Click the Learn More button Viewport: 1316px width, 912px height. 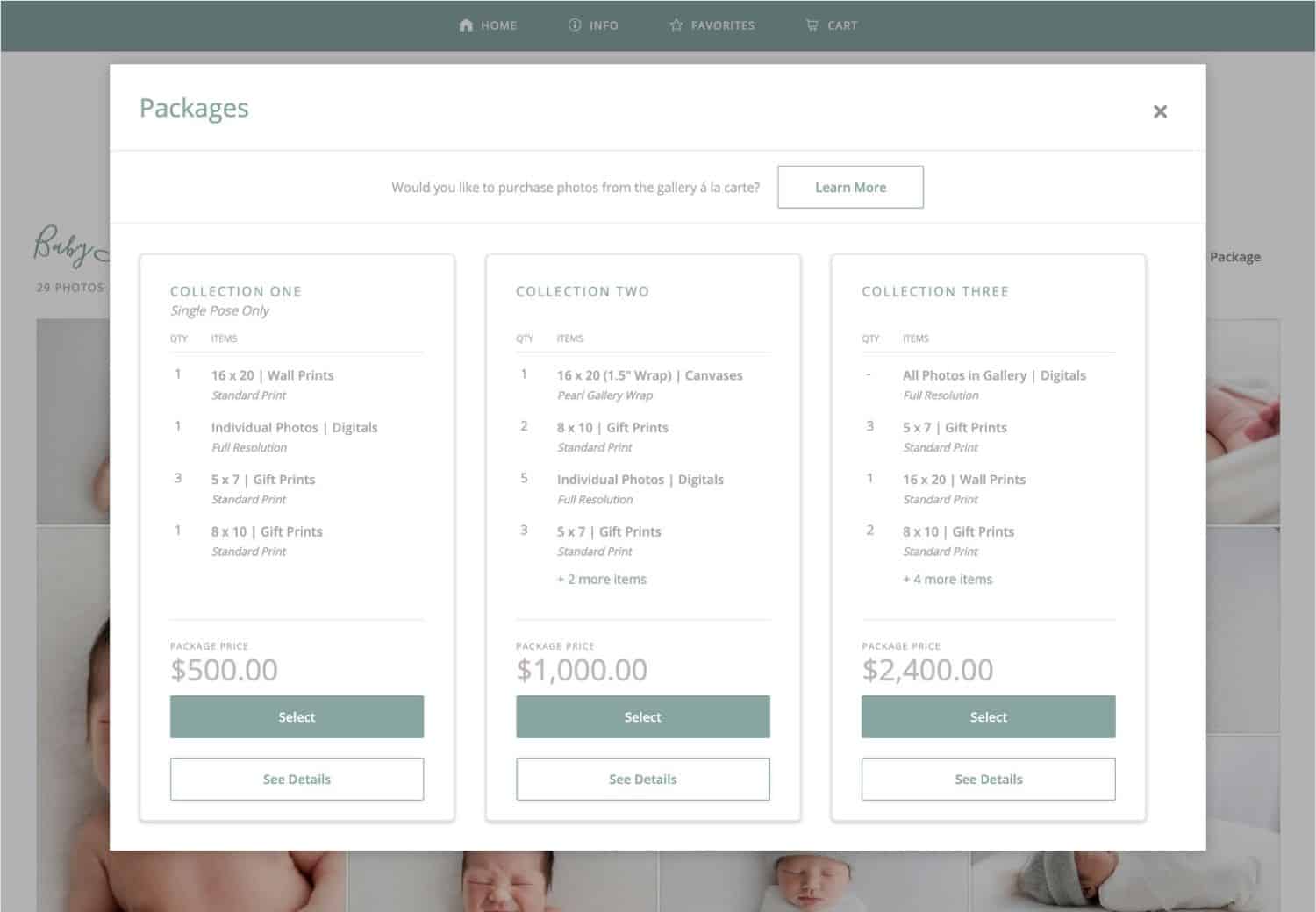click(850, 187)
